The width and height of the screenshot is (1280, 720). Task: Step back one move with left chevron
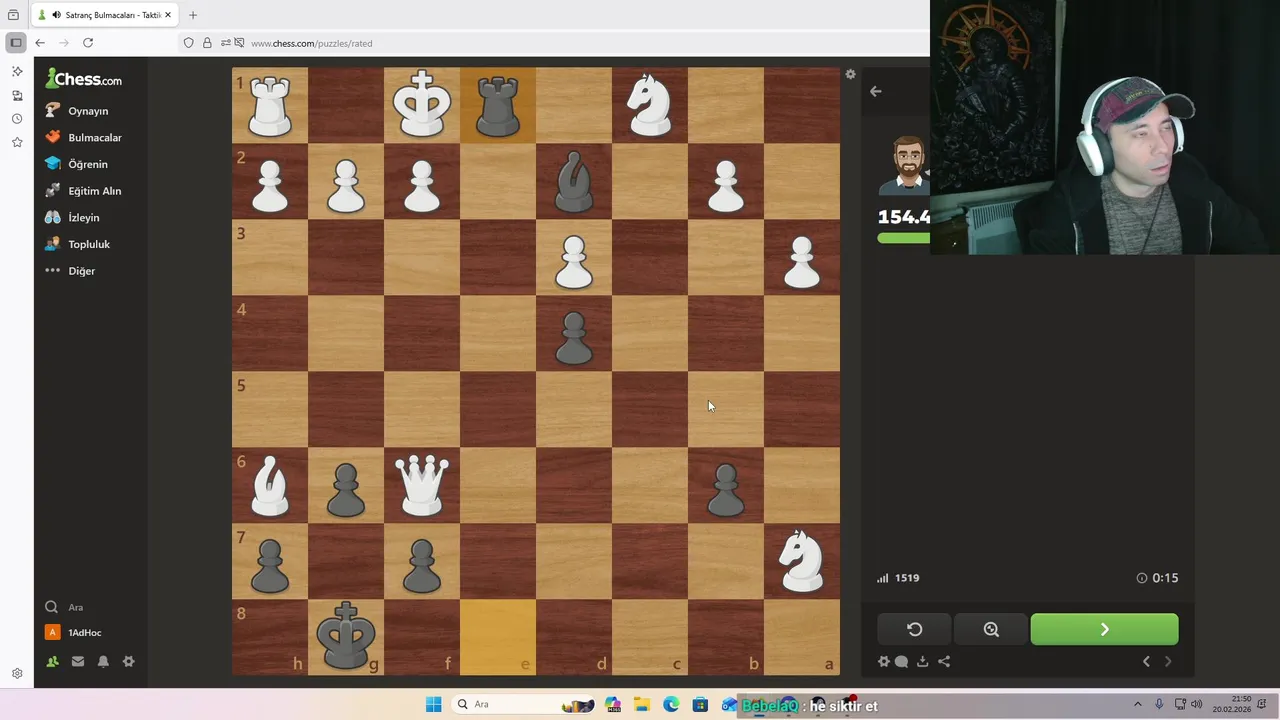click(x=1146, y=661)
